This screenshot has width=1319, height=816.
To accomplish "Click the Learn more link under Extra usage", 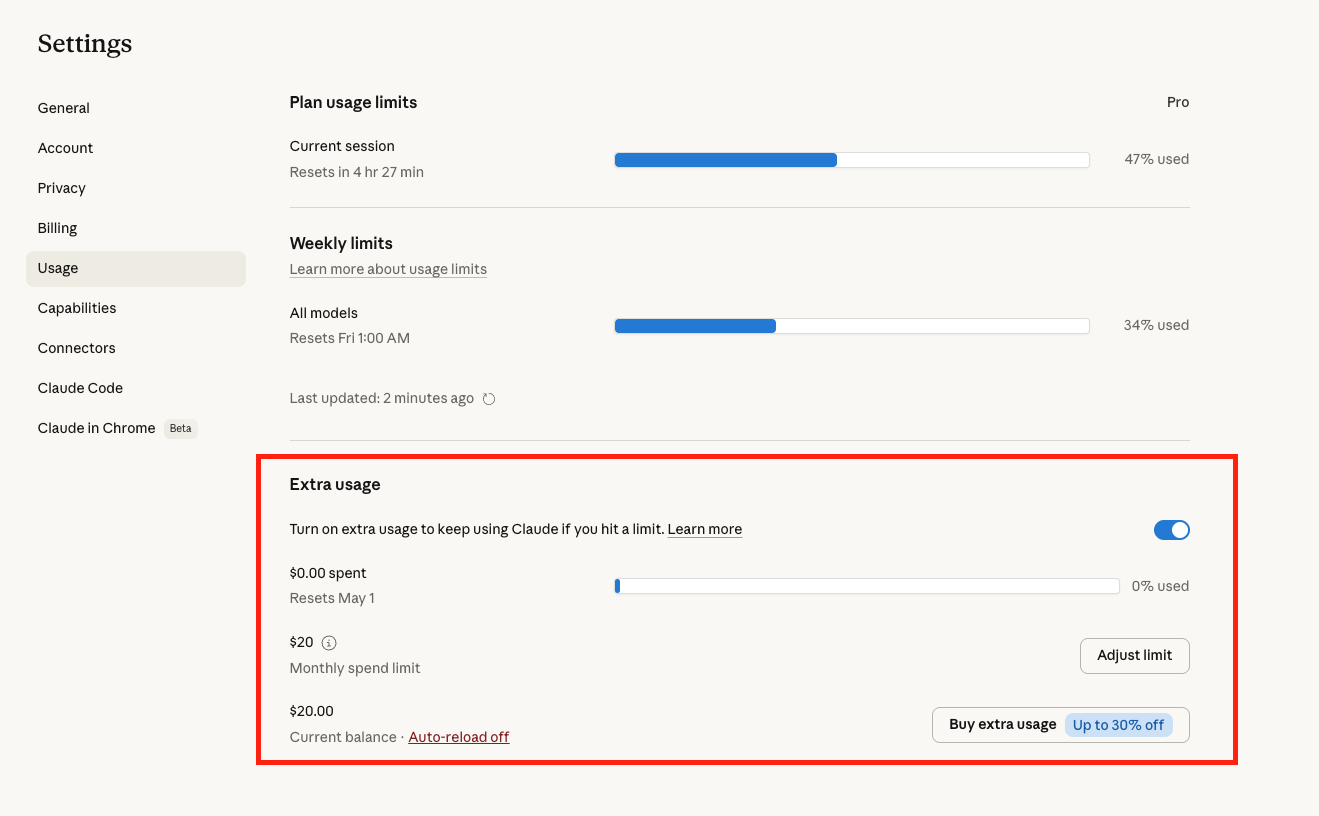I will pos(704,529).
